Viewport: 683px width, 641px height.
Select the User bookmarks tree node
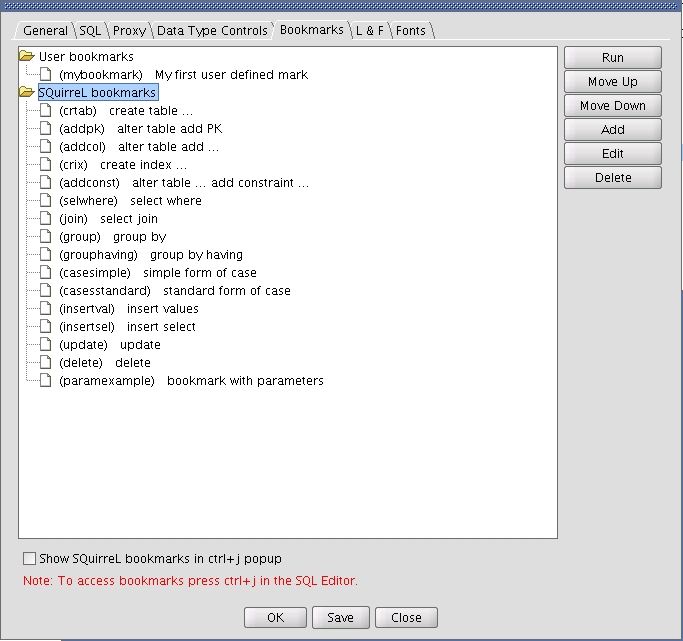(86, 57)
